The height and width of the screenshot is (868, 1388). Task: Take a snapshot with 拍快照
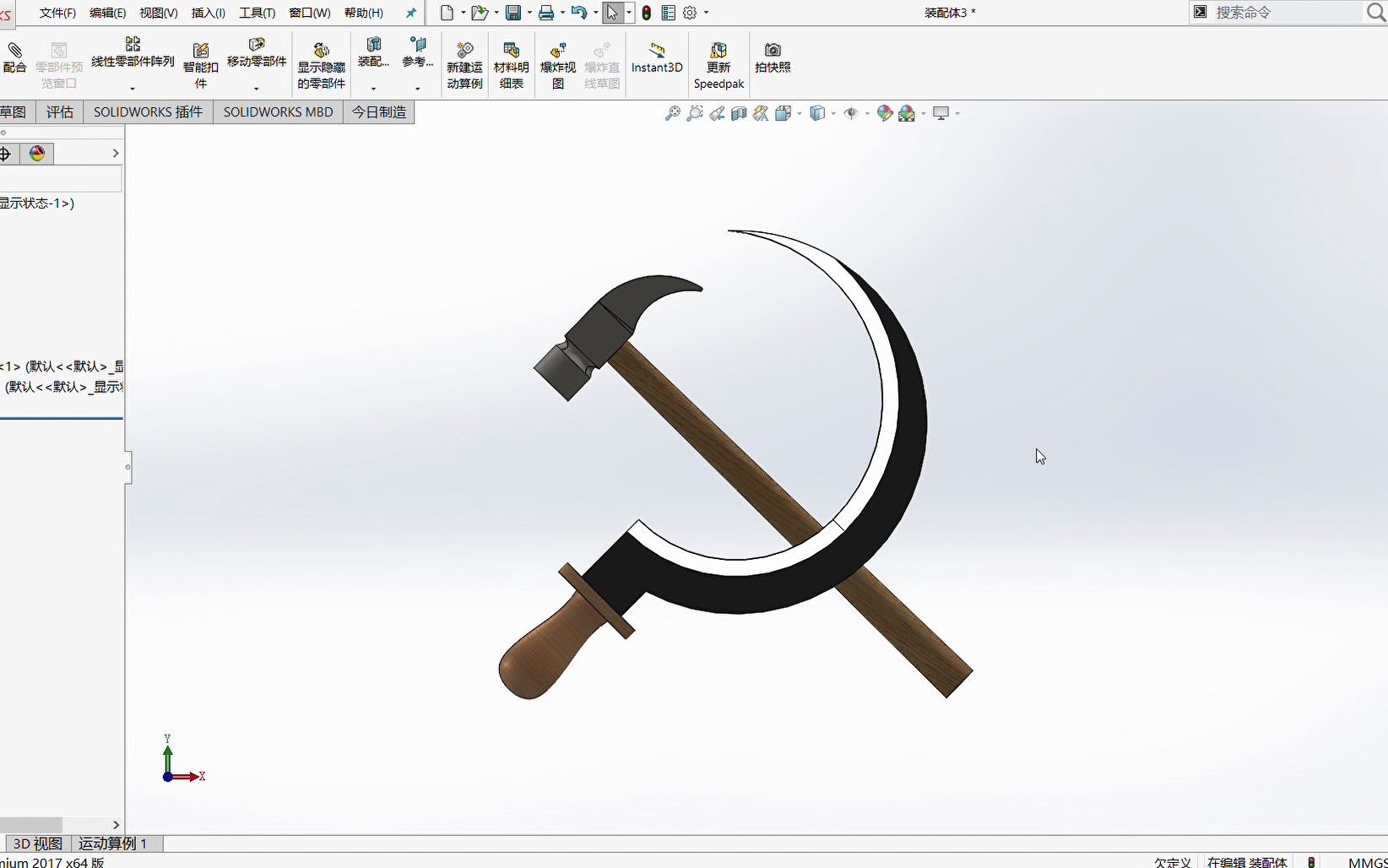[x=773, y=57]
